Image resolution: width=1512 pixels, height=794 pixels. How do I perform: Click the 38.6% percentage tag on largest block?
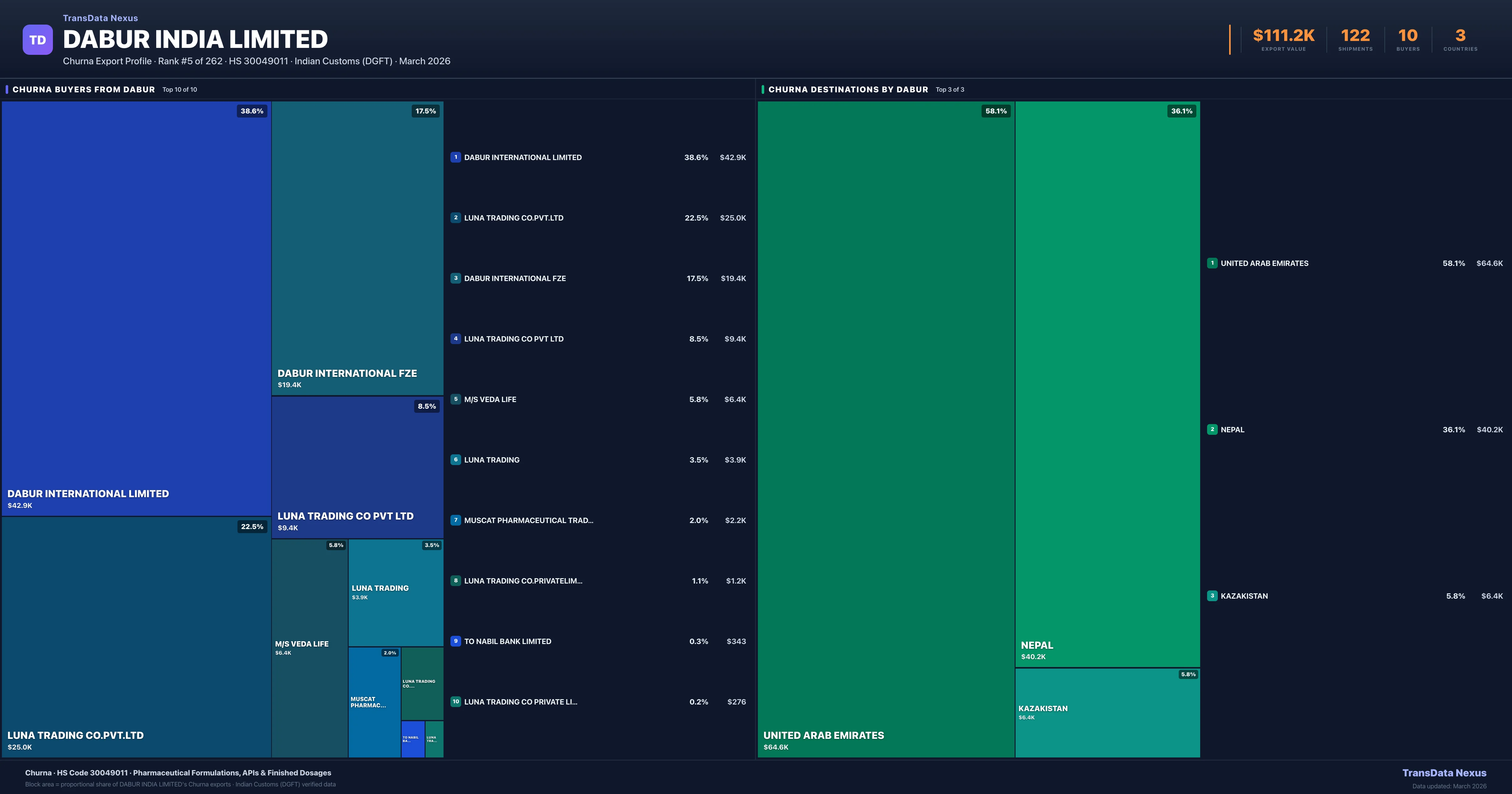point(252,110)
